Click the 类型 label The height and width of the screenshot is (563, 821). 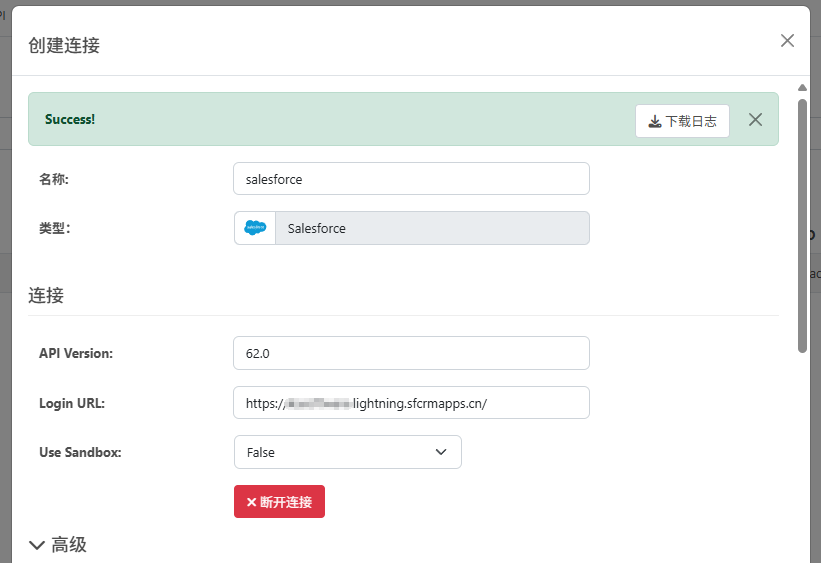(x=54, y=228)
